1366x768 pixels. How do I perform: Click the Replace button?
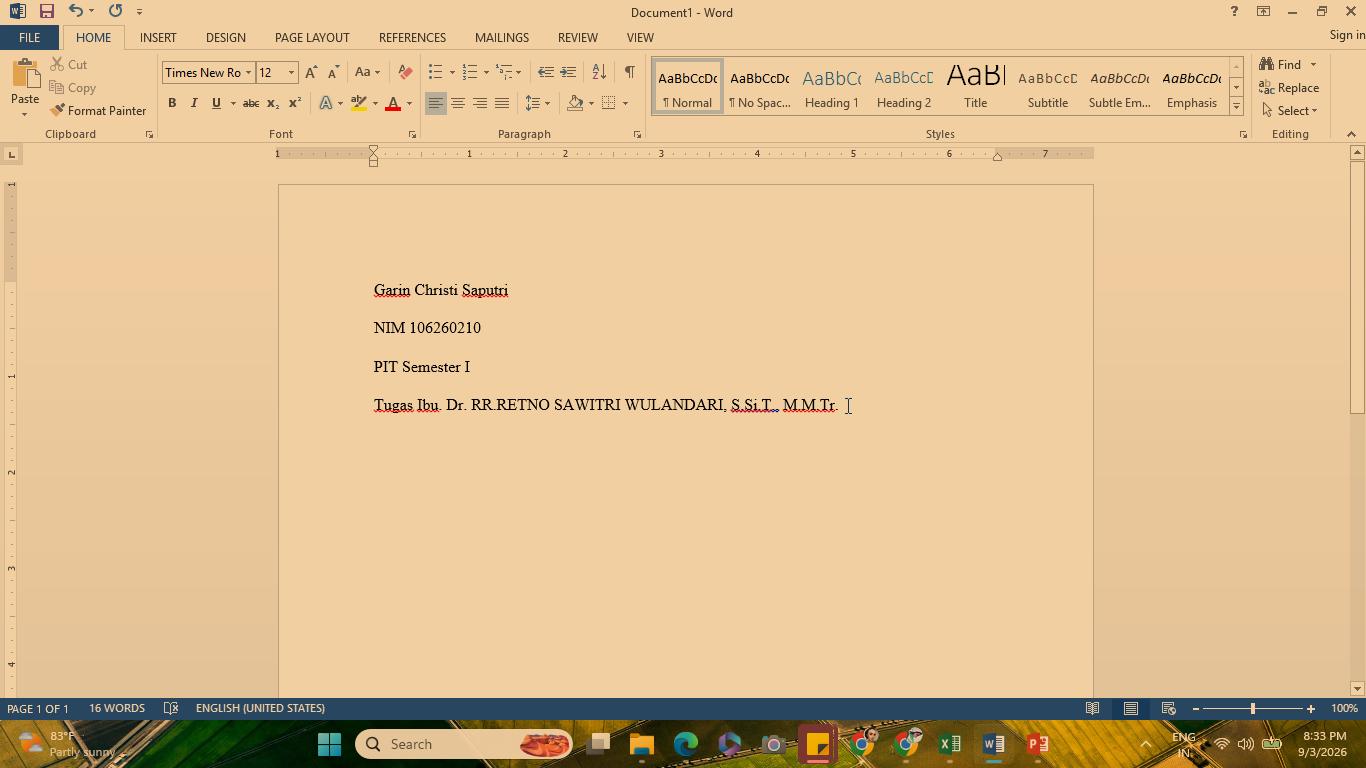[1290, 88]
